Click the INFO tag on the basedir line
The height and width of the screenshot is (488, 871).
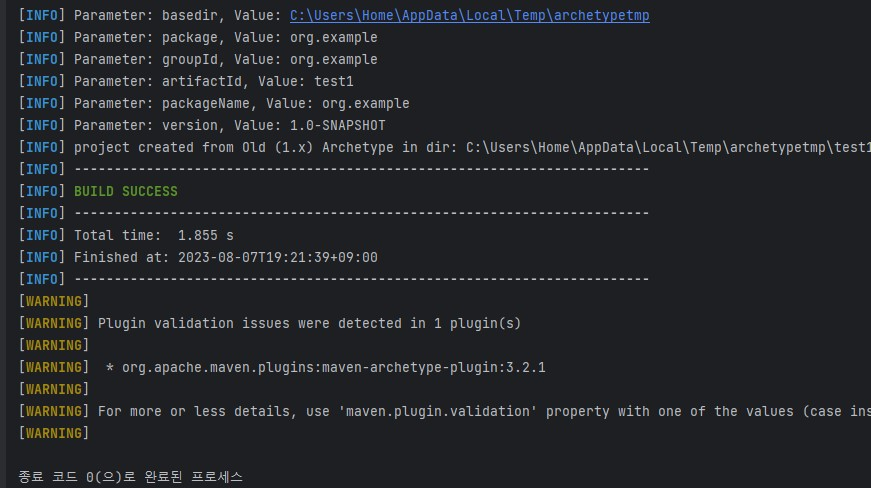[x=42, y=16]
